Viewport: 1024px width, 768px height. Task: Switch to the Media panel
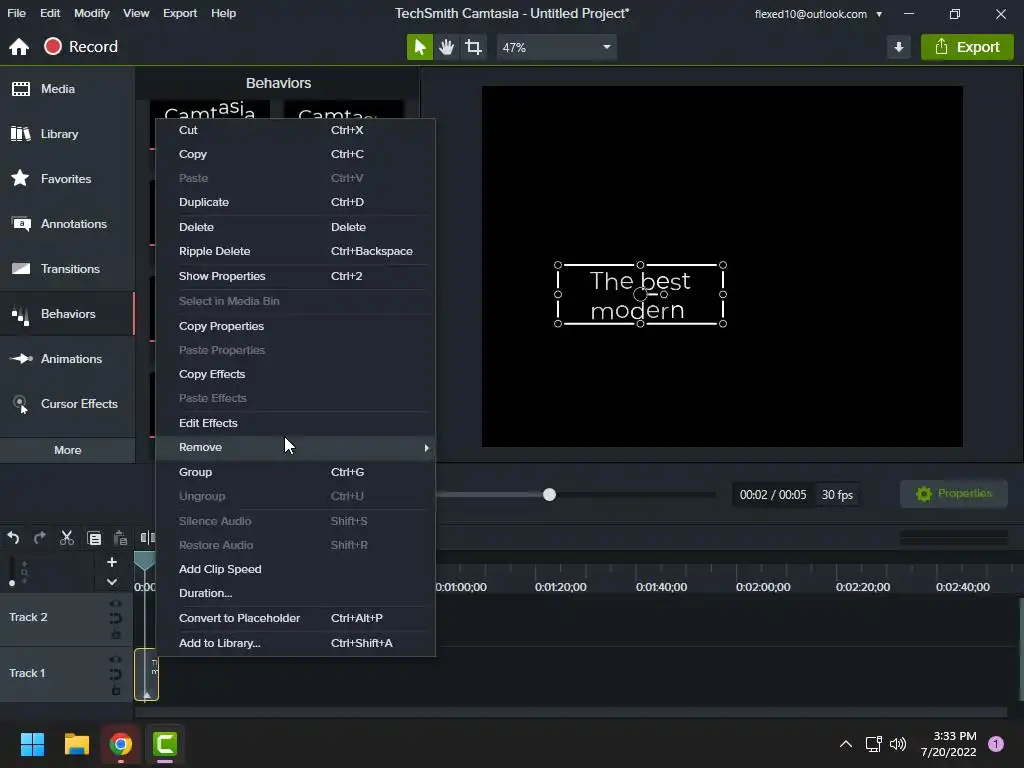pyautogui.click(x=67, y=89)
